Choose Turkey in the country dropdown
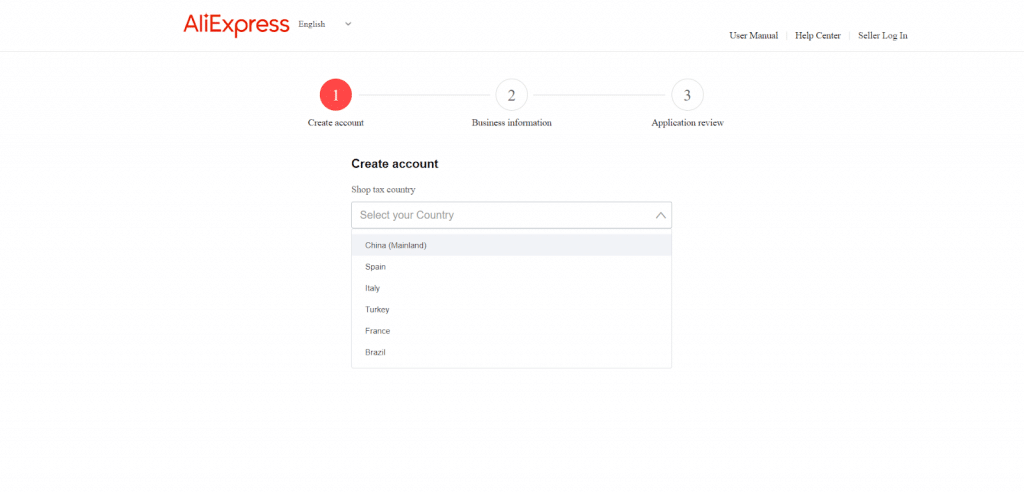Screen dimensions: 1024x493 377,310
